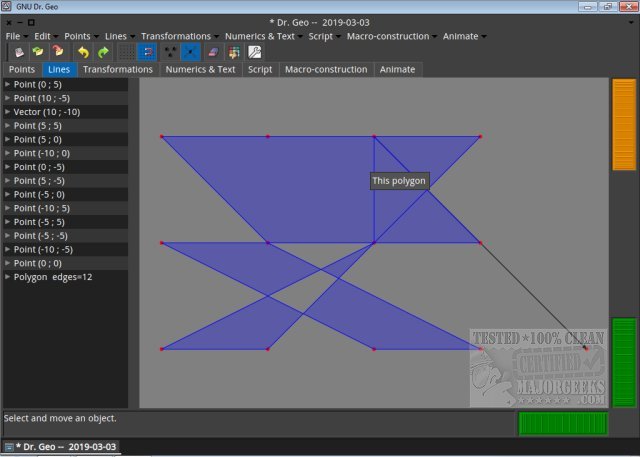Image resolution: width=640 pixels, height=457 pixels.
Task: Open the wrench settings tool
Action: [x=254, y=51]
